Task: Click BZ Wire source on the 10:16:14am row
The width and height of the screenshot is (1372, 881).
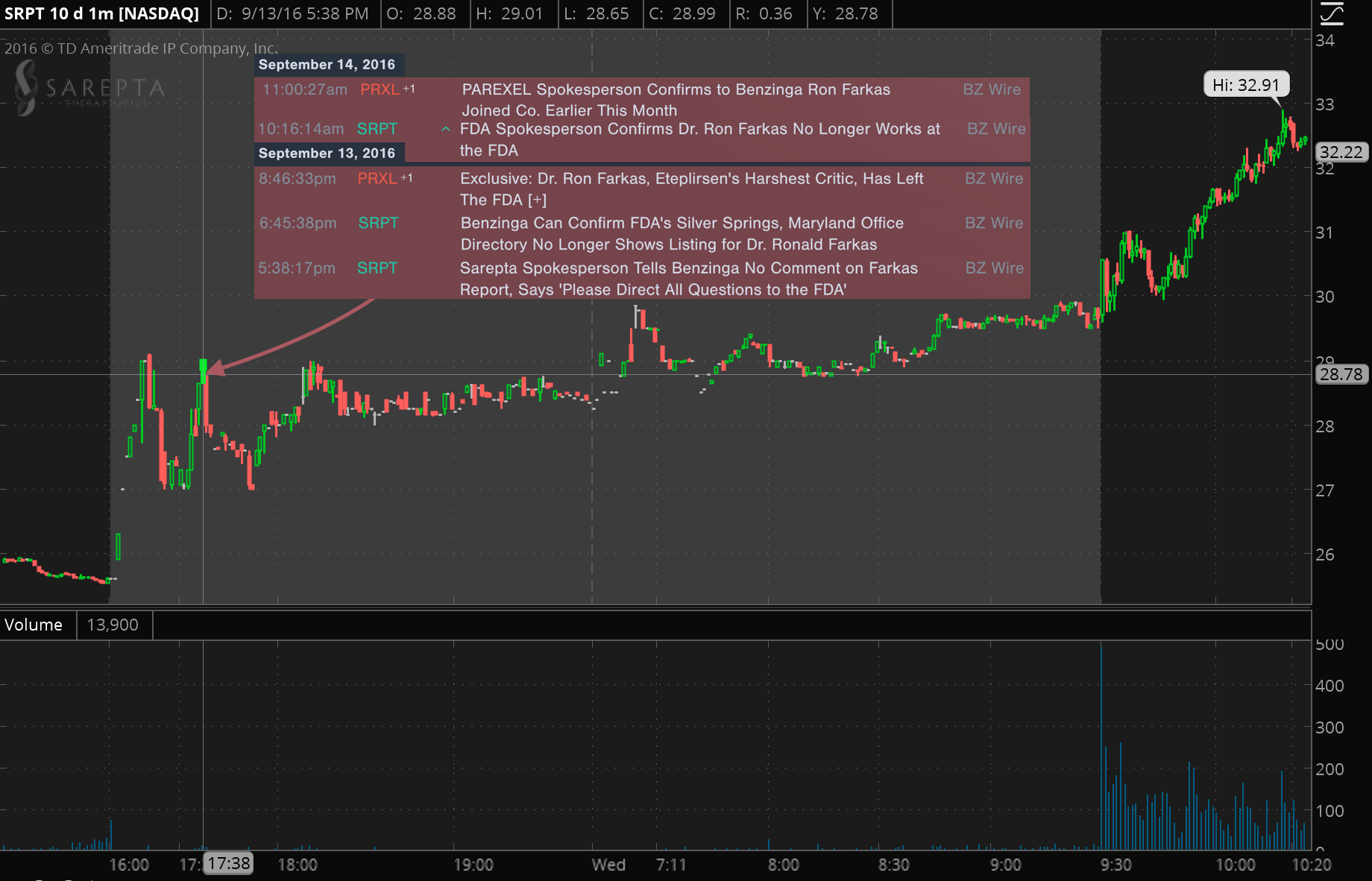Action: point(996,129)
